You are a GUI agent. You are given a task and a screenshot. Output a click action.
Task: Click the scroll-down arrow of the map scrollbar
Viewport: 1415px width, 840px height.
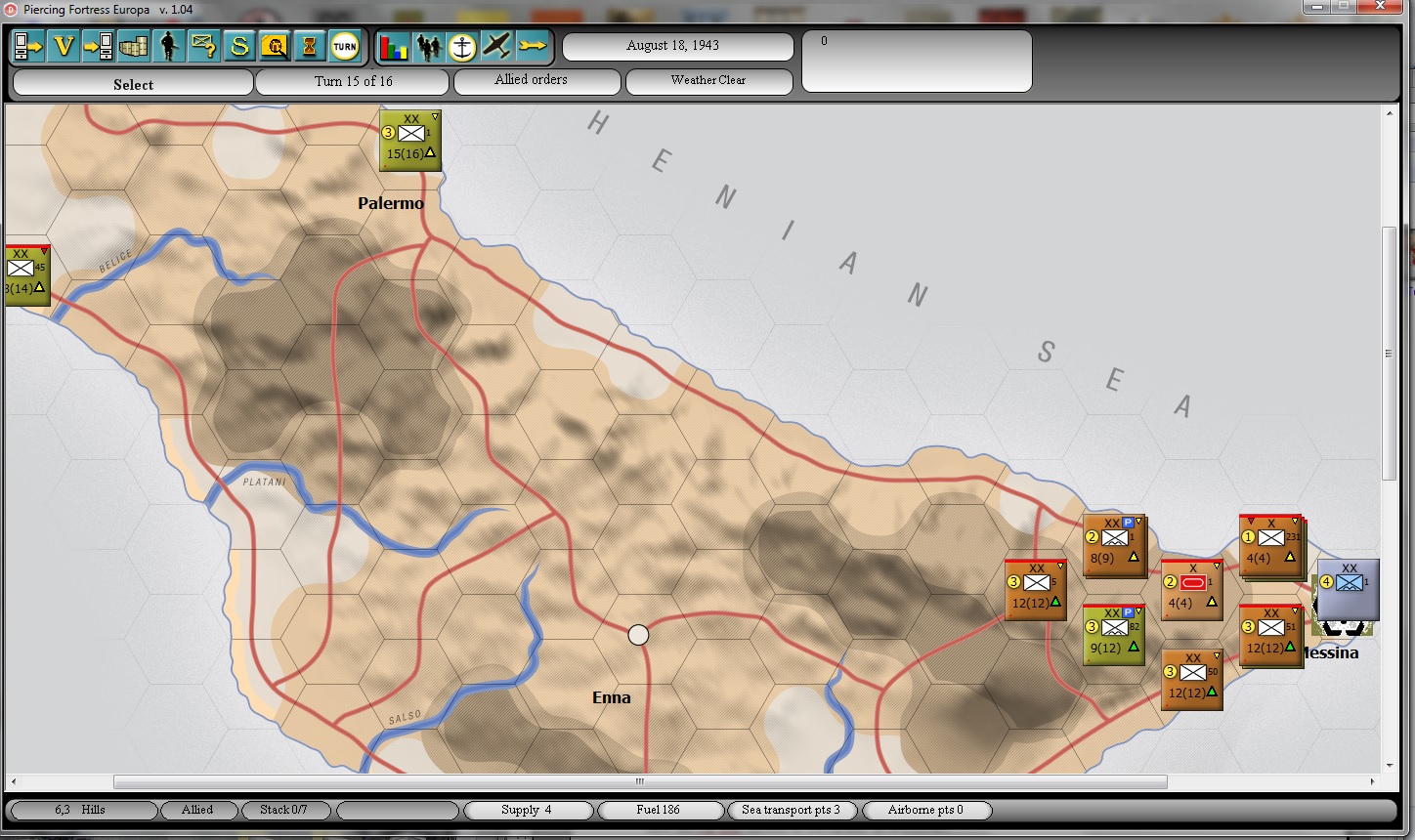click(x=1390, y=766)
